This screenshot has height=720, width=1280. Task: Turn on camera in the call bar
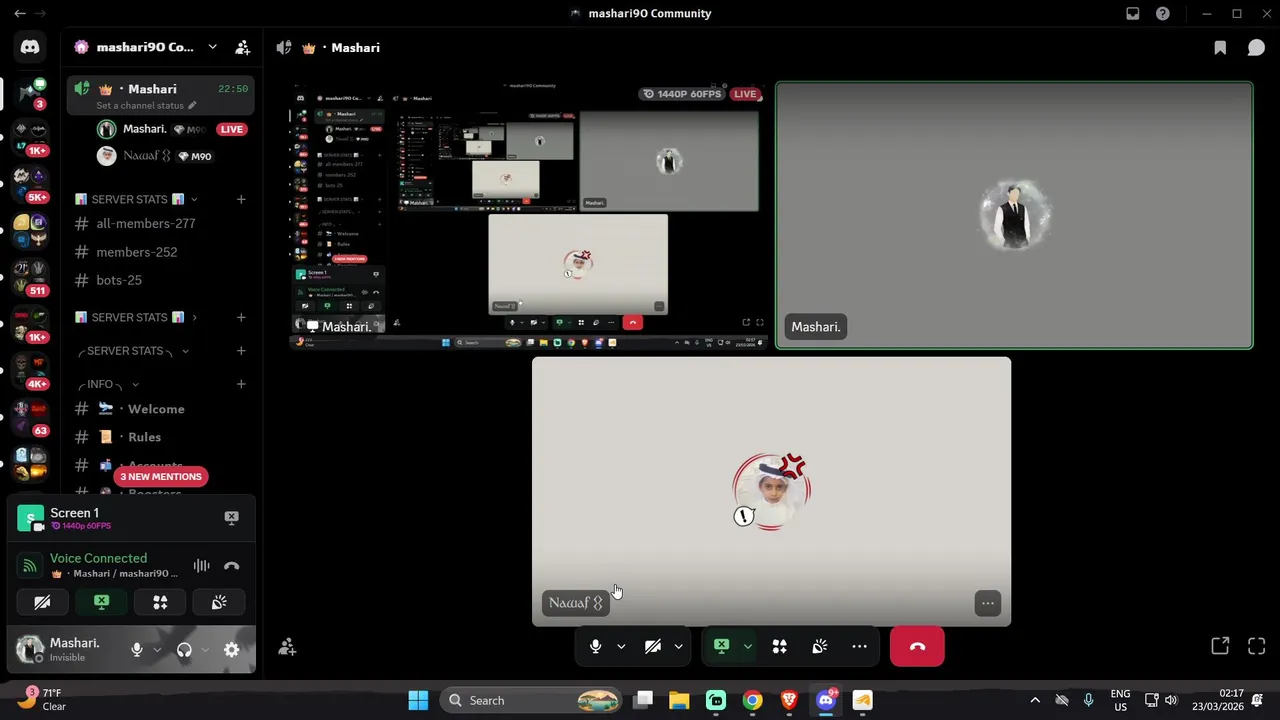[x=652, y=647]
